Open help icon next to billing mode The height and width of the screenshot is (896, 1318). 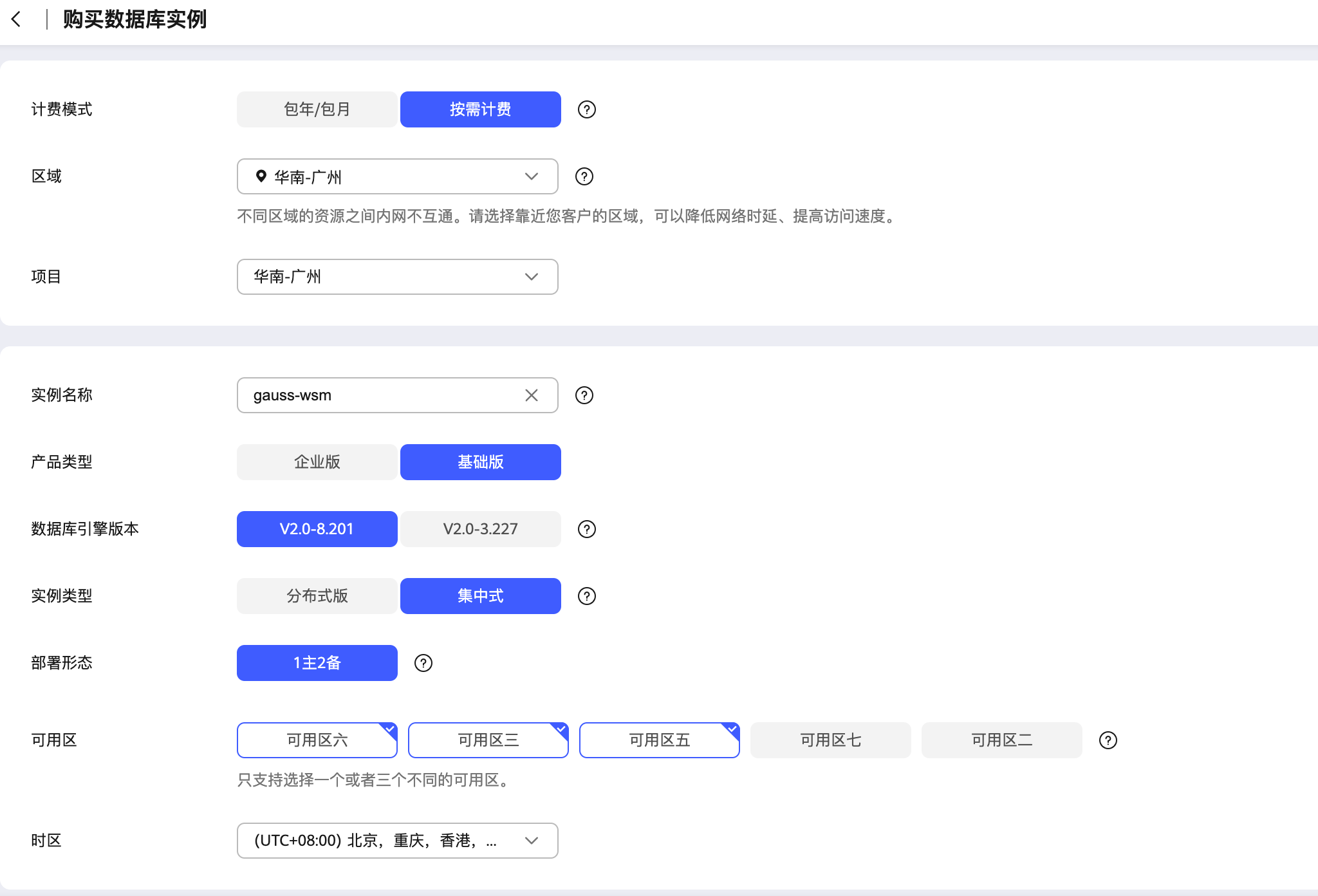coord(586,109)
